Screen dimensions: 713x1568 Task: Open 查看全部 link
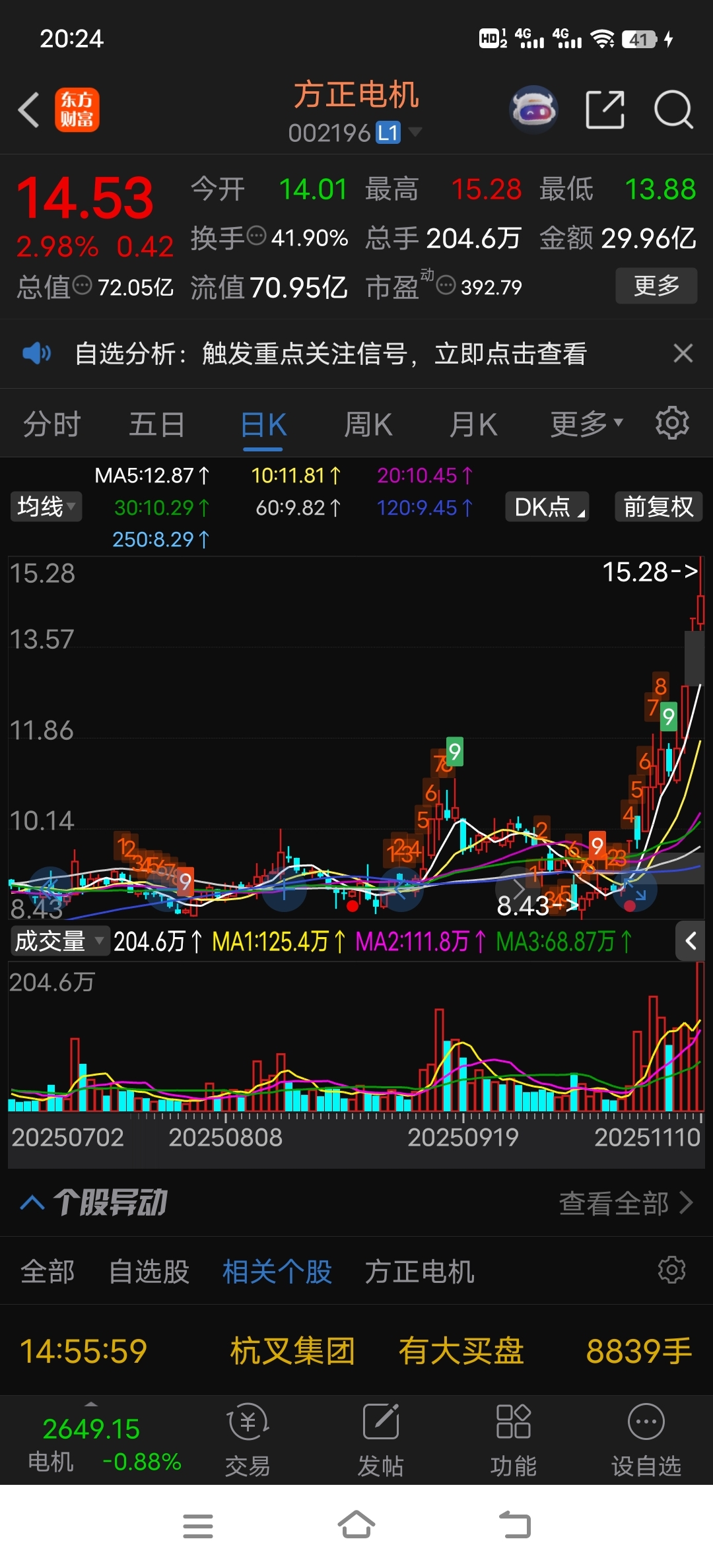[626, 1203]
